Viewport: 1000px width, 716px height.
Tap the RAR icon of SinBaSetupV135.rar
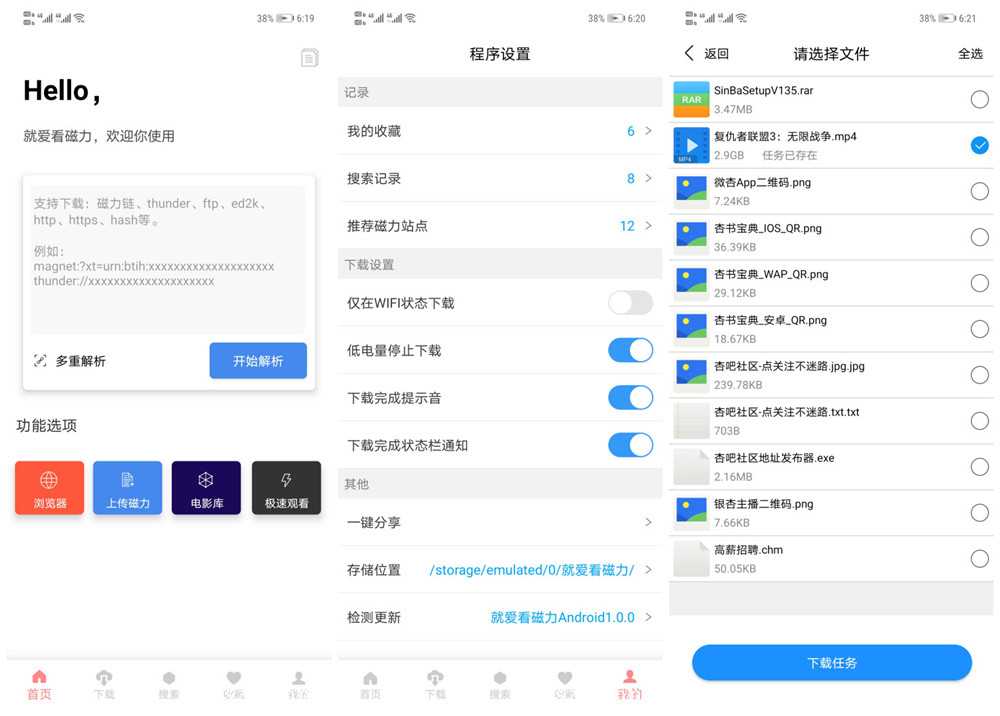[x=691, y=99]
